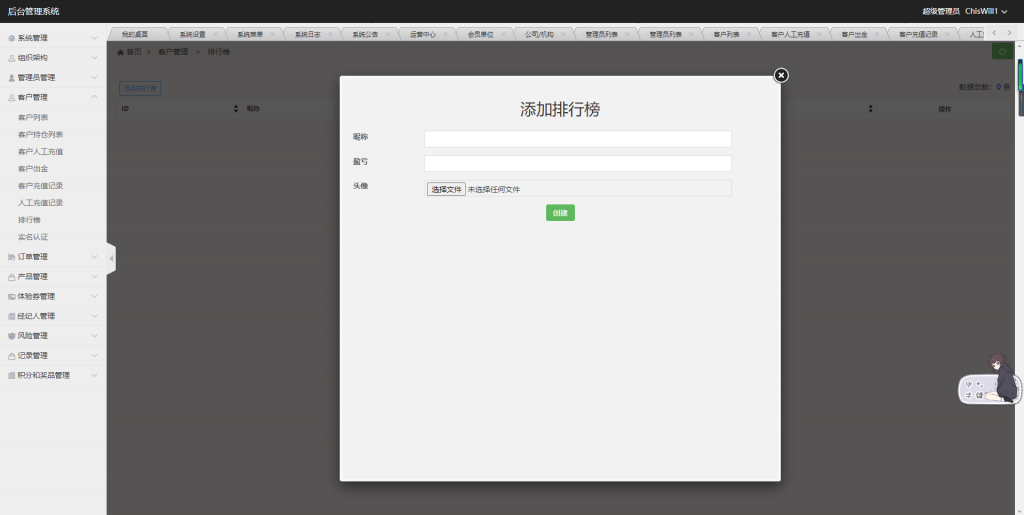The image size is (1024, 515).
Task: Click the gear icon beside 系统管理
Action: 11,38
